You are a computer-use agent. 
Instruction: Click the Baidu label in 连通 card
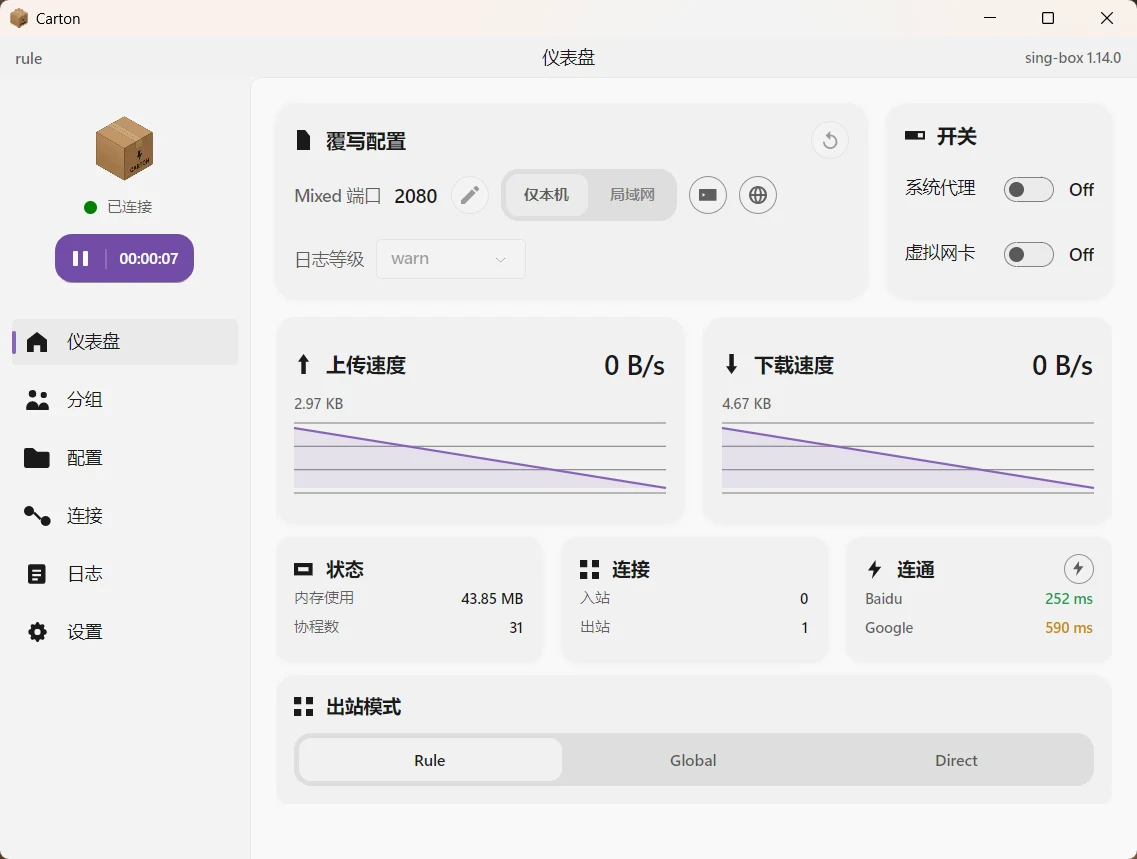click(883, 599)
